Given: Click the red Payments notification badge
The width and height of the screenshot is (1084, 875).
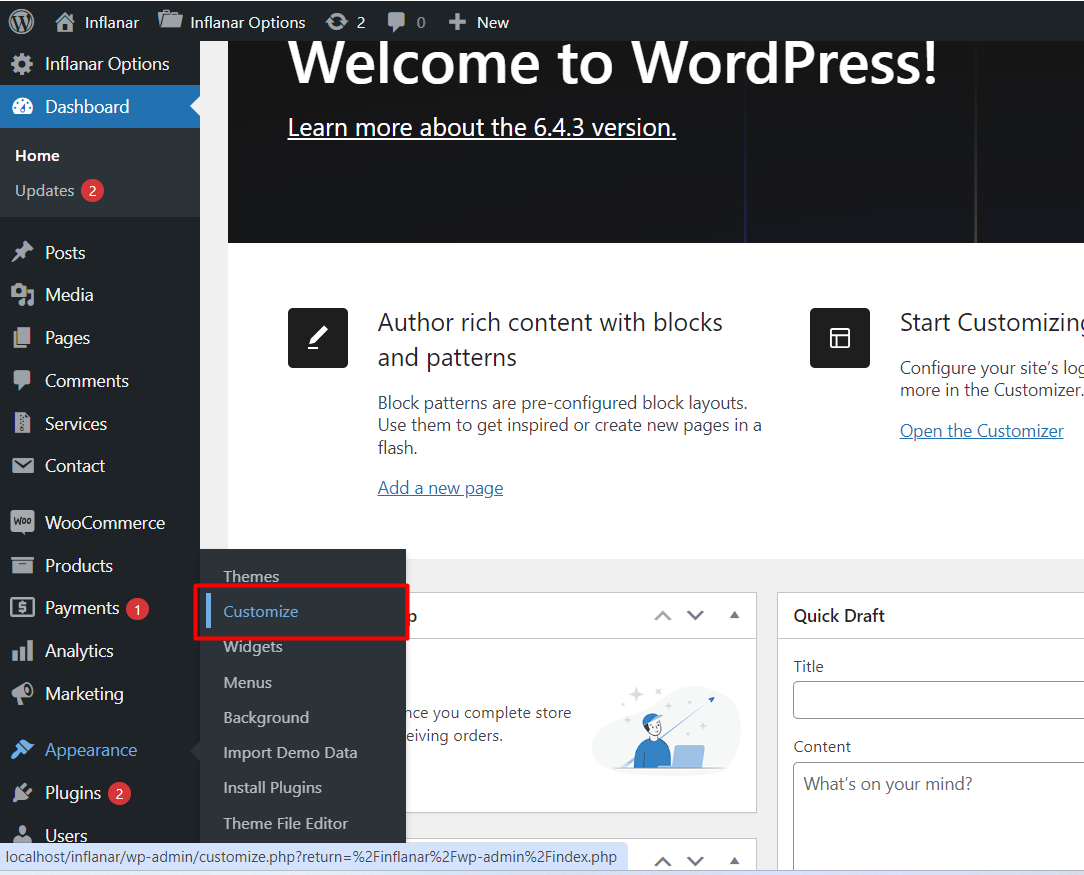Looking at the screenshot, I should [138, 609].
